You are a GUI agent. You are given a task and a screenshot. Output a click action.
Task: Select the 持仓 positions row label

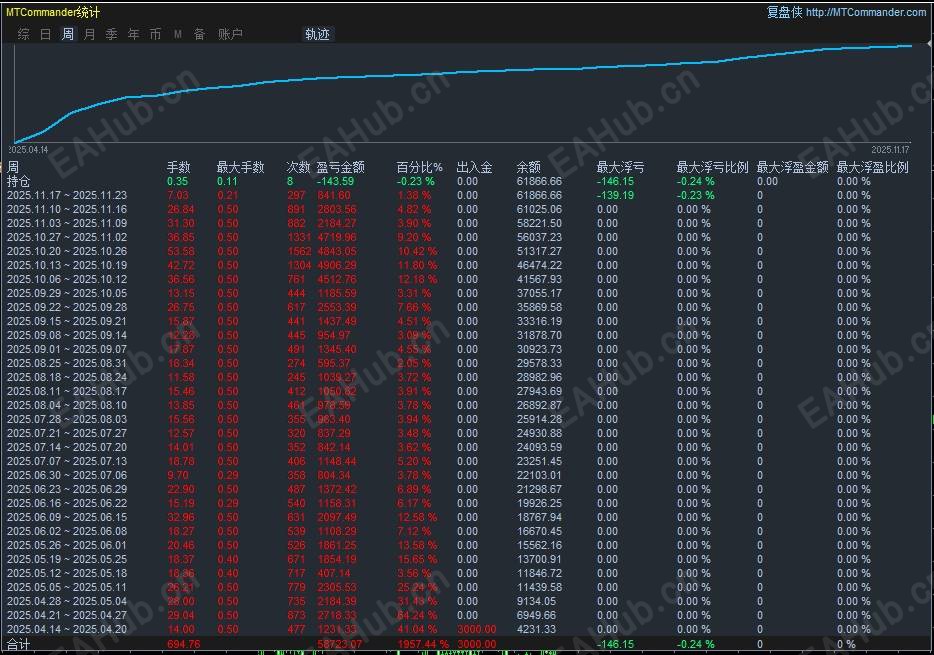tap(18, 181)
